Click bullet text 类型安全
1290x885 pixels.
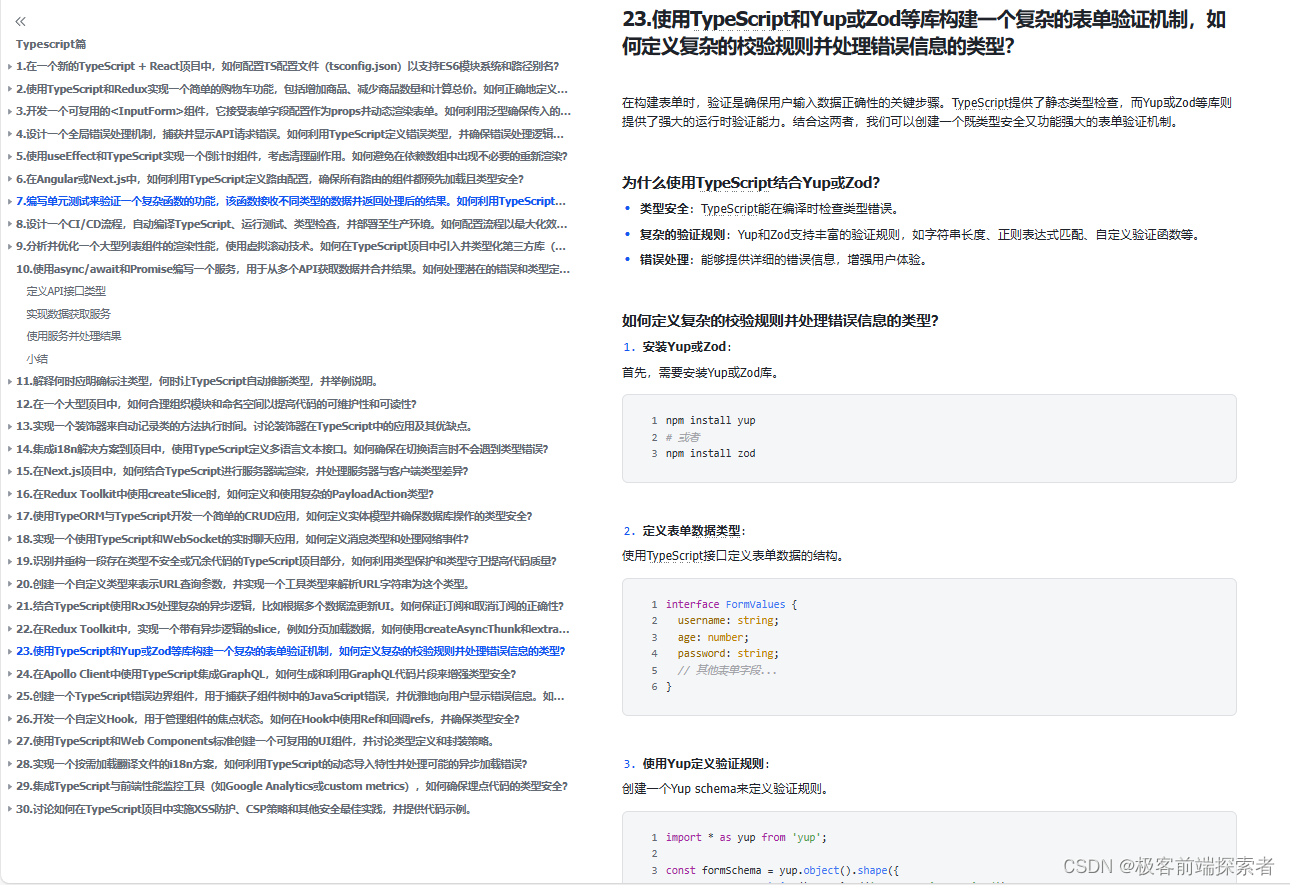tap(667, 209)
